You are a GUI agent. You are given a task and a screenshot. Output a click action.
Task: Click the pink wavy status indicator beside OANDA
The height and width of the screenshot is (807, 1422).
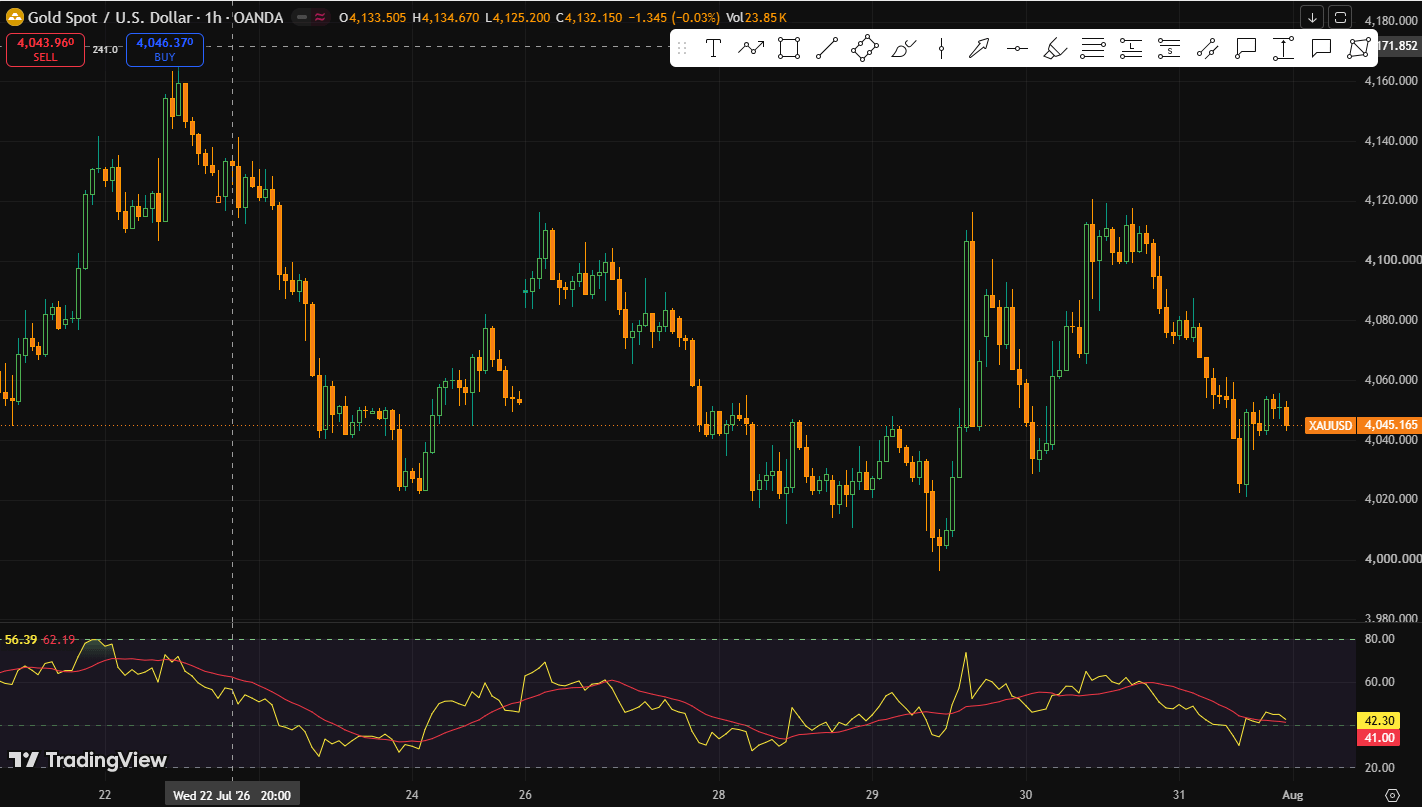point(319,18)
